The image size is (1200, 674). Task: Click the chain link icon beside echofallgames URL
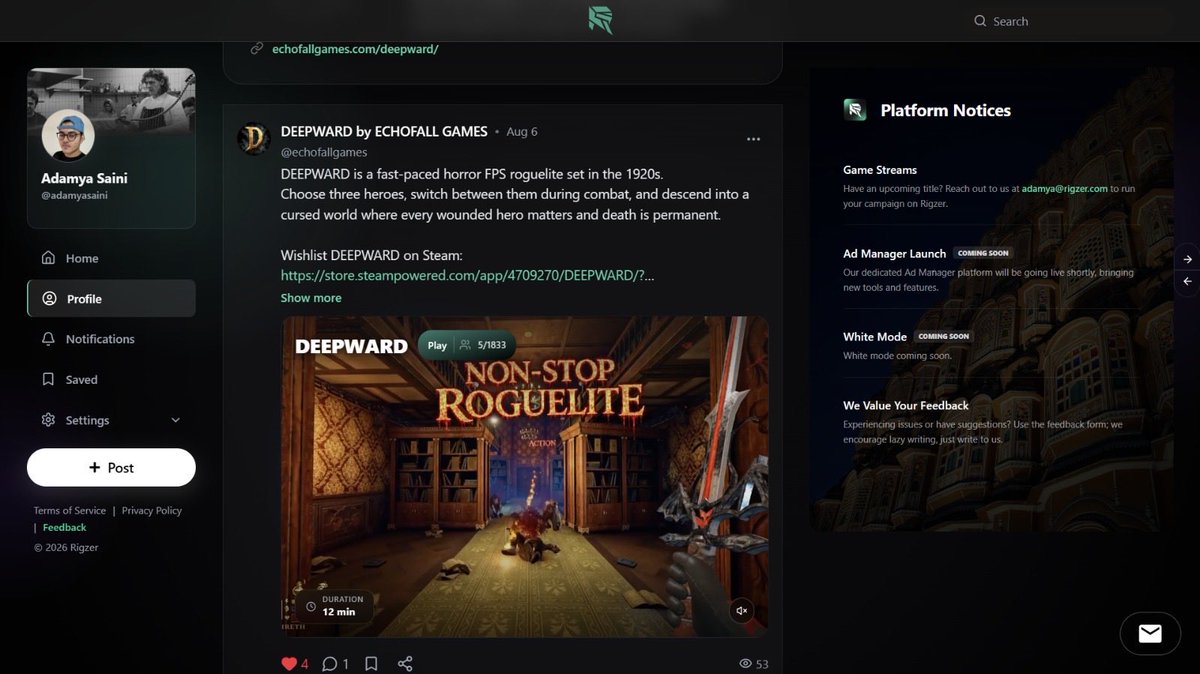(x=257, y=48)
